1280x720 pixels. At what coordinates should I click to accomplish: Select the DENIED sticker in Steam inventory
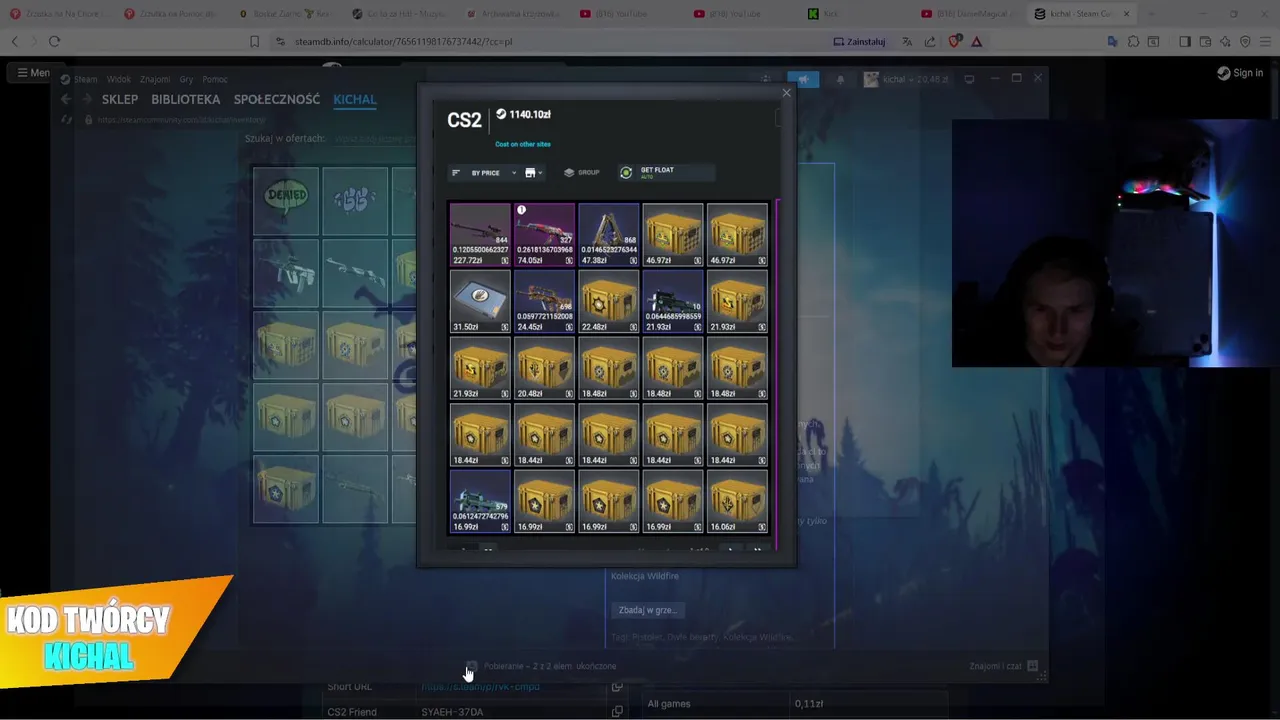point(286,201)
